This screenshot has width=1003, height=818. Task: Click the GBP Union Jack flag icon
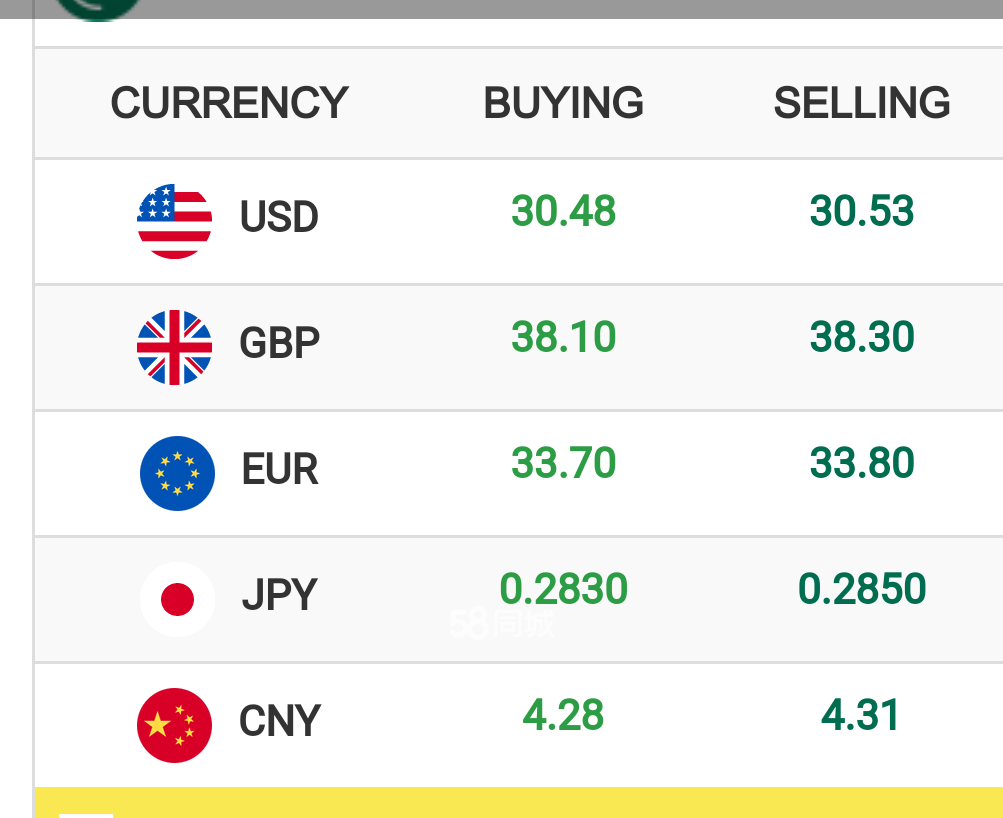(x=175, y=347)
